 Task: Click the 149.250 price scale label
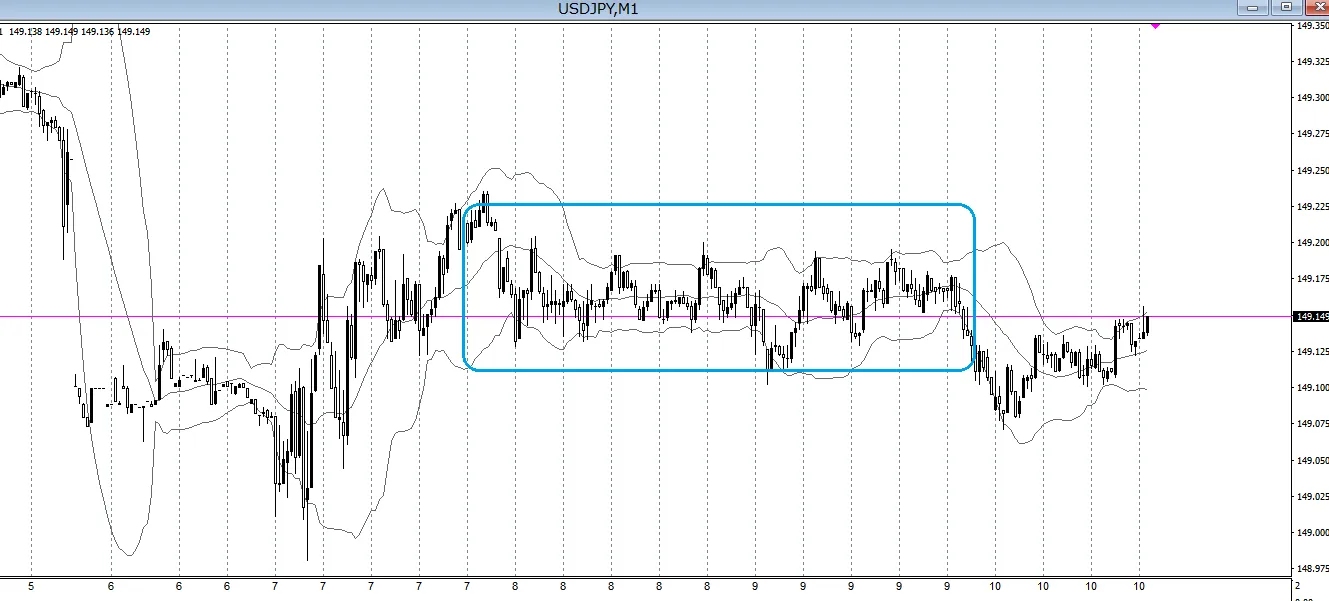1311,171
